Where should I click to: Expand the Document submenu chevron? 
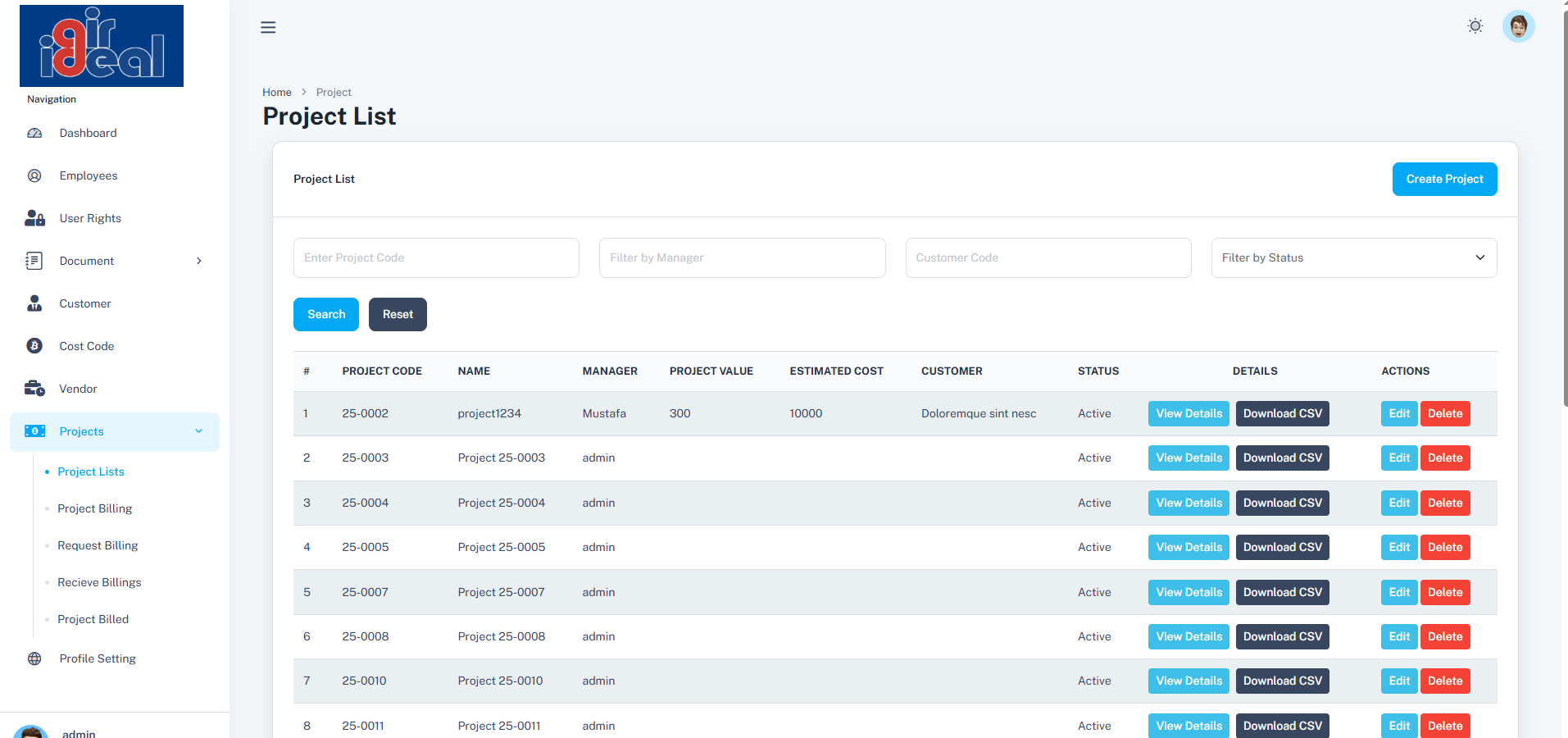point(199,261)
